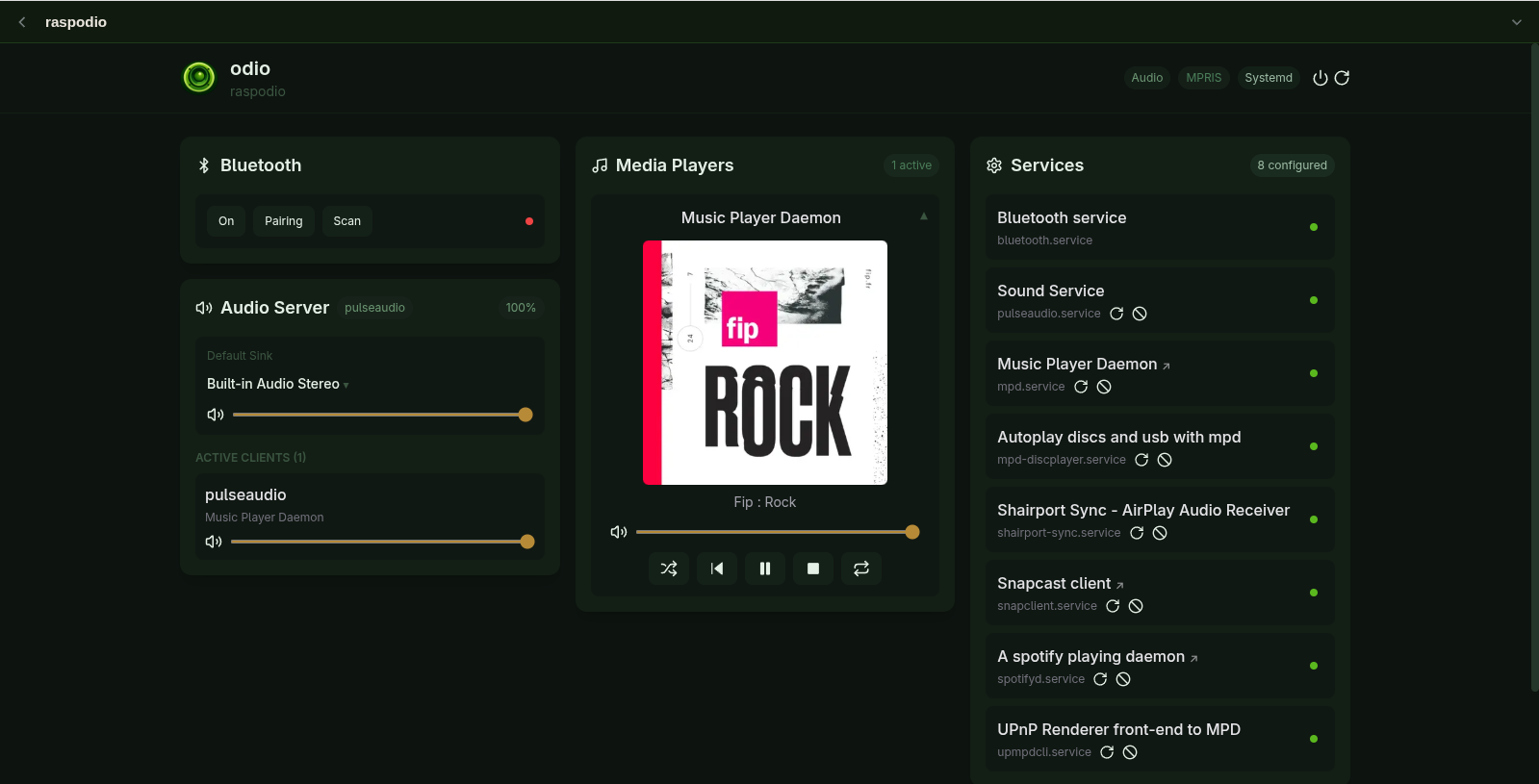The height and width of the screenshot is (784, 1539).
Task: Enable Bluetooth Pairing mode
Action: click(x=284, y=221)
